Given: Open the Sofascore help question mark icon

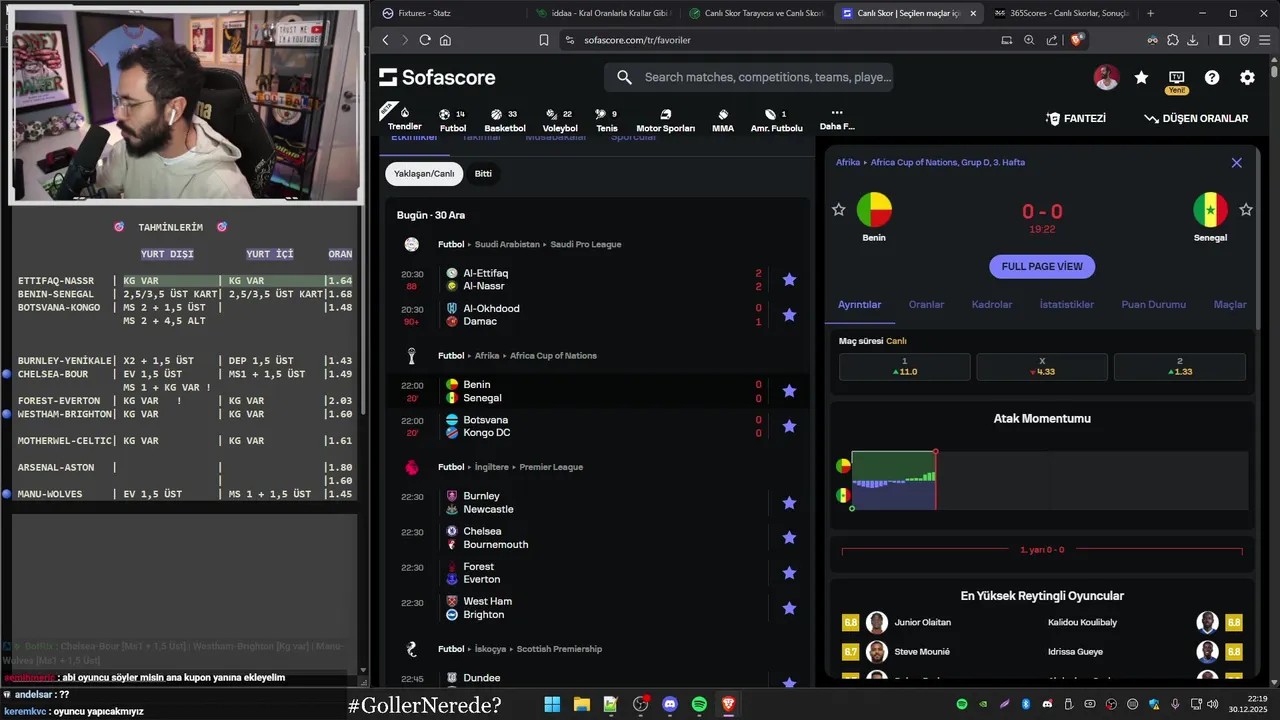Looking at the screenshot, I should tap(1212, 77).
